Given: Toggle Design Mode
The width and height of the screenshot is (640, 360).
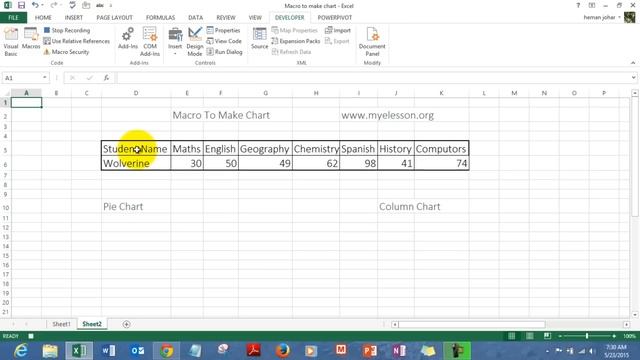Looking at the screenshot, I should click(195, 42).
